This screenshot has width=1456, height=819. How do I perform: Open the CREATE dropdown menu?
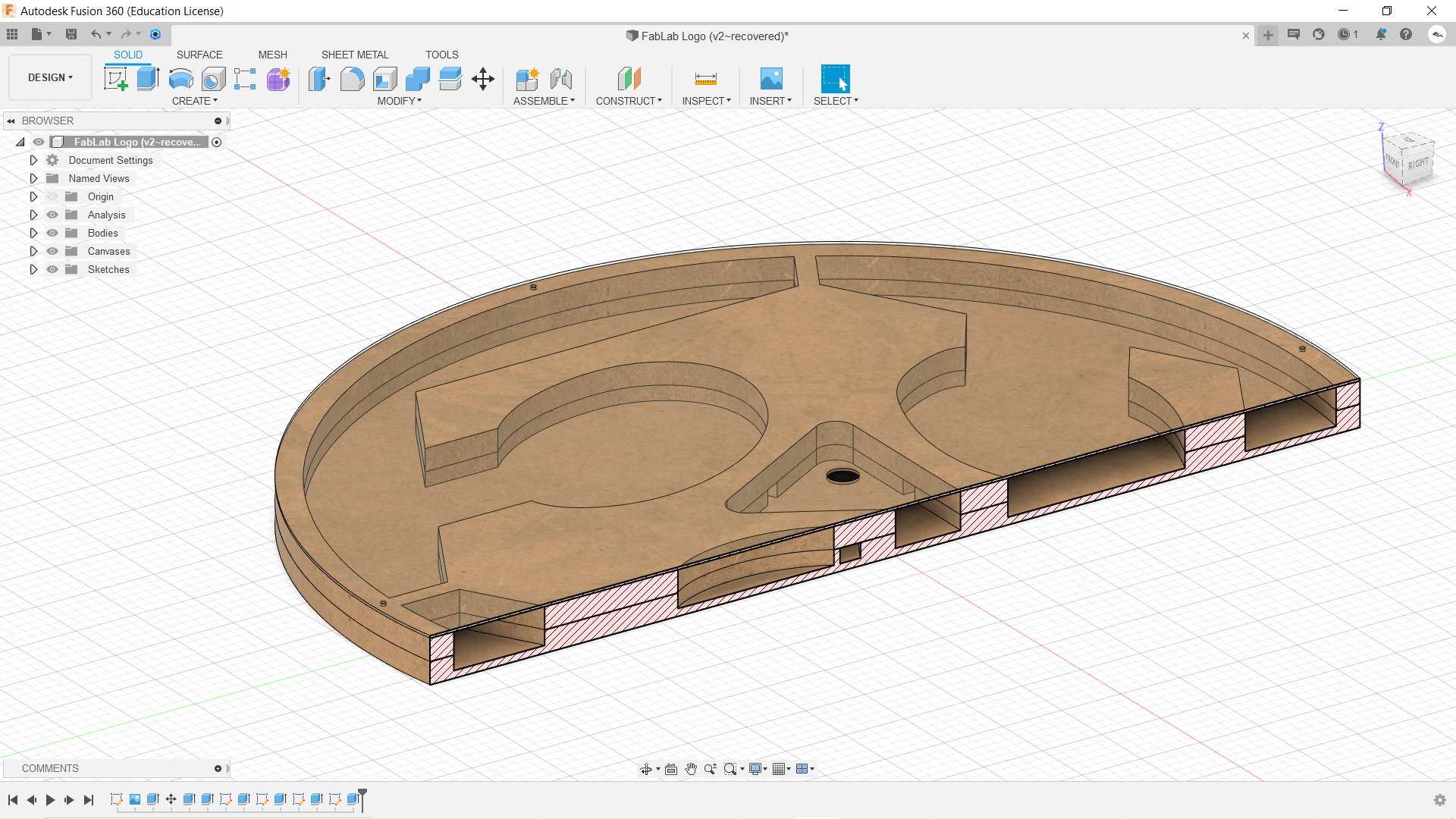tap(195, 100)
